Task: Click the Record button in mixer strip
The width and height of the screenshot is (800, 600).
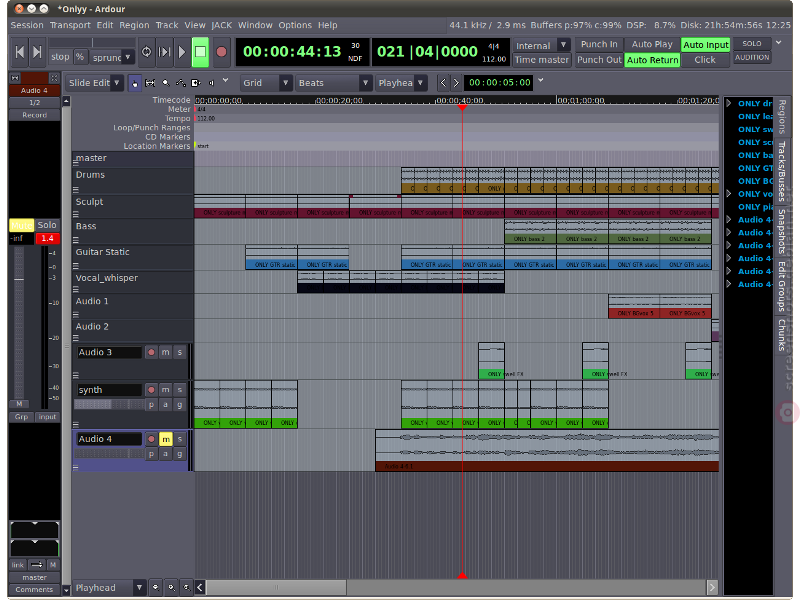Action: tap(34, 115)
